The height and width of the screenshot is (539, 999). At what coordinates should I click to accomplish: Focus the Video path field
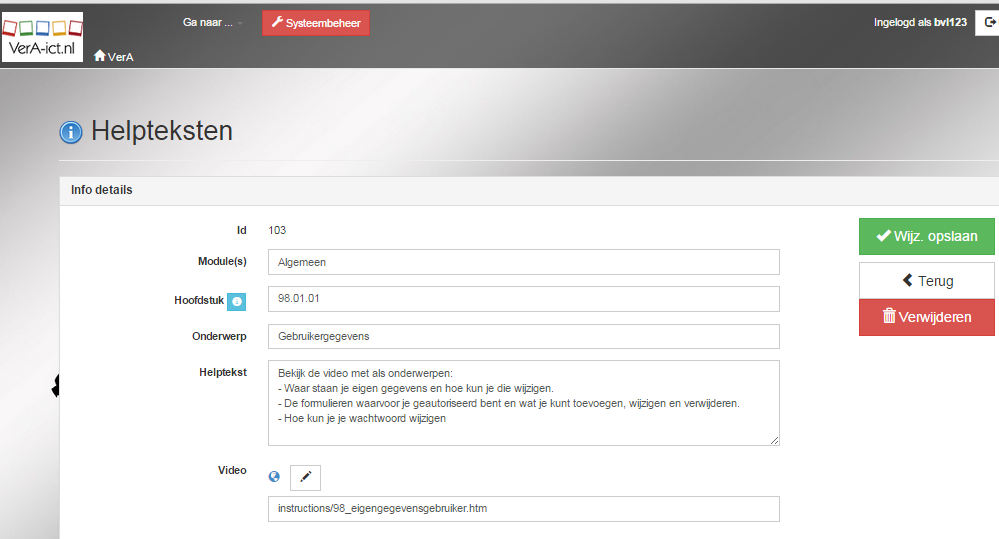click(x=524, y=509)
